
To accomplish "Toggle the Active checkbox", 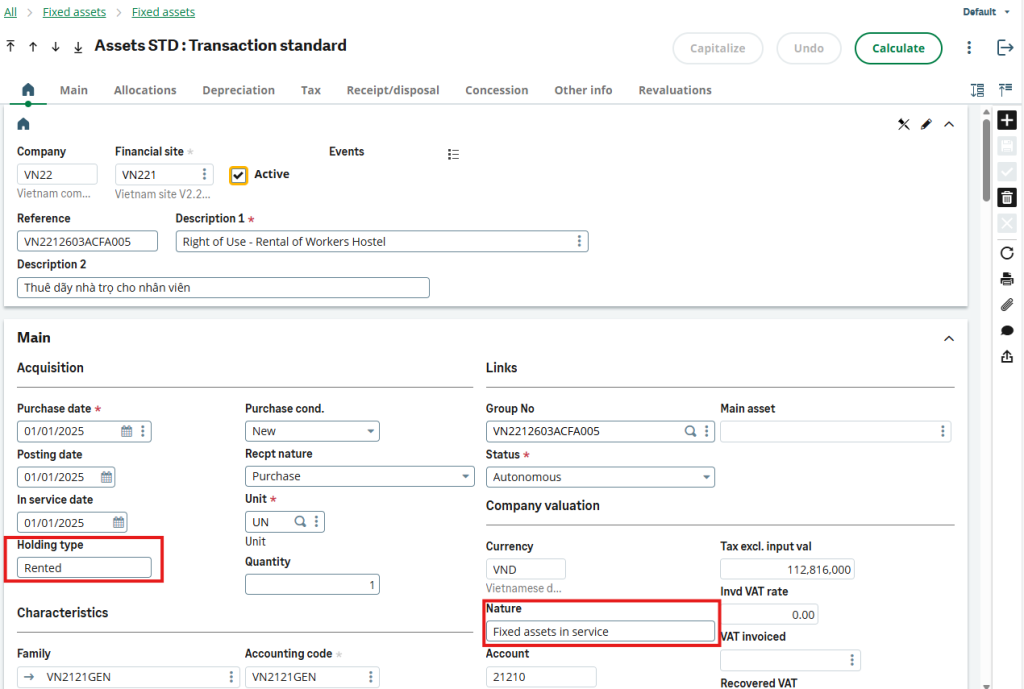I will [x=238, y=175].
